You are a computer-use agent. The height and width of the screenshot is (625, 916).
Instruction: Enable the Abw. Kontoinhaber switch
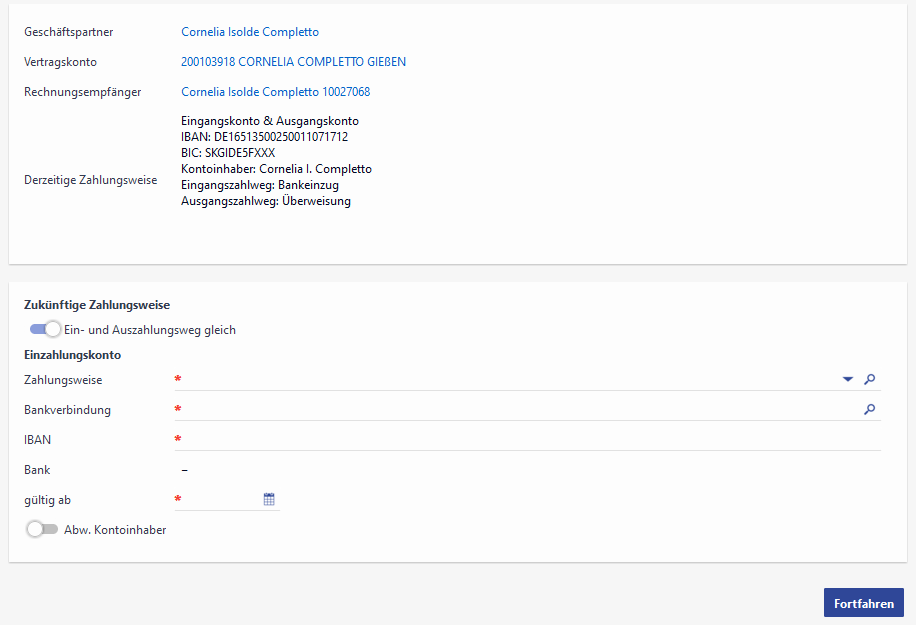click(42, 530)
